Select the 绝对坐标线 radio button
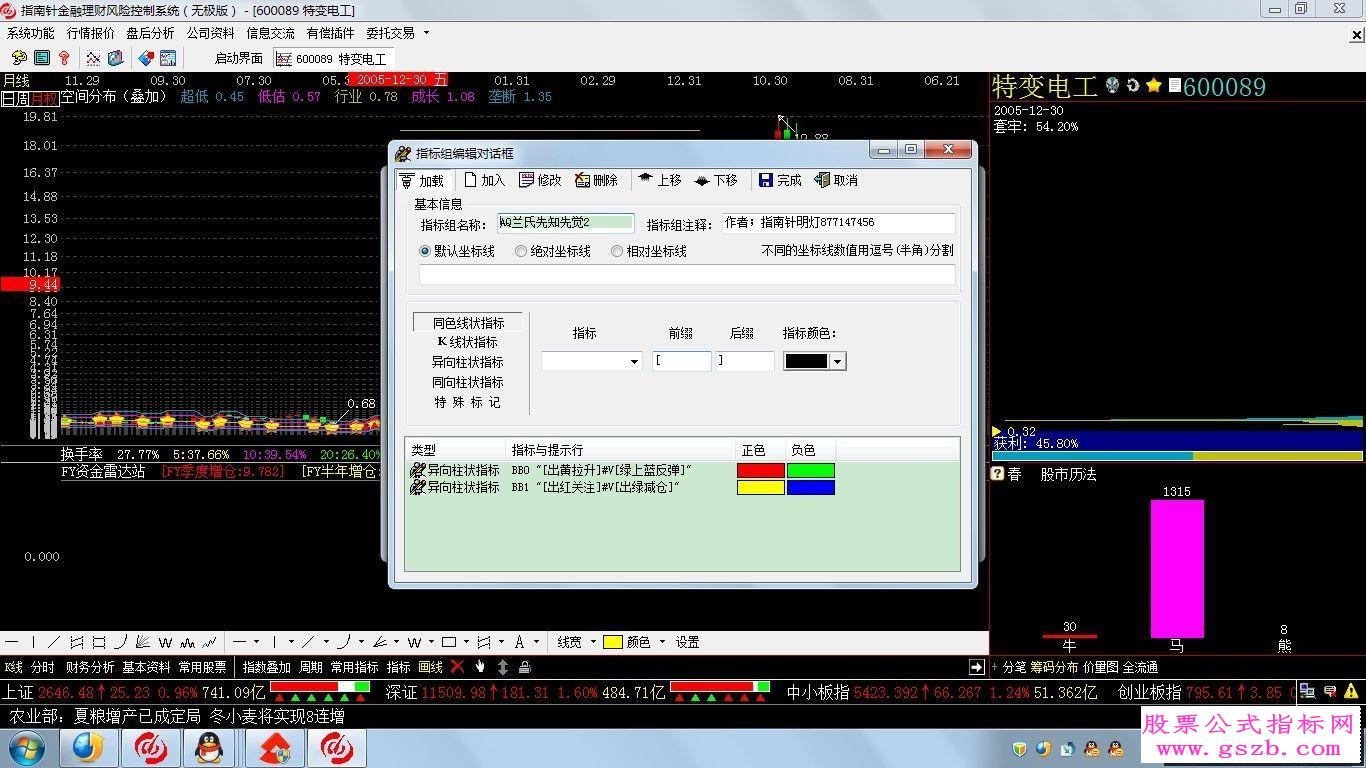The height and width of the screenshot is (768, 1366). point(520,251)
